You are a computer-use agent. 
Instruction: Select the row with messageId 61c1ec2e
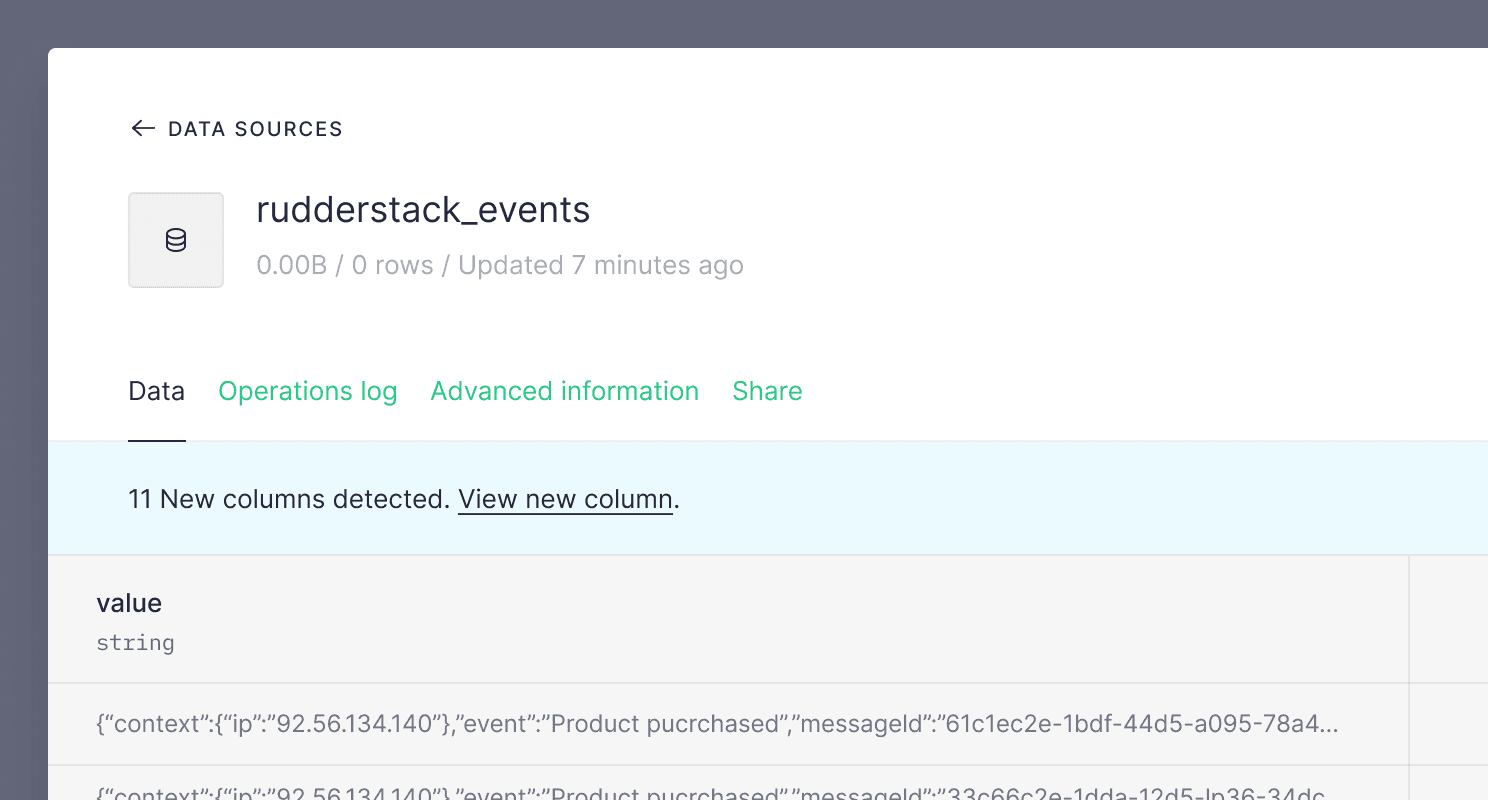716,724
